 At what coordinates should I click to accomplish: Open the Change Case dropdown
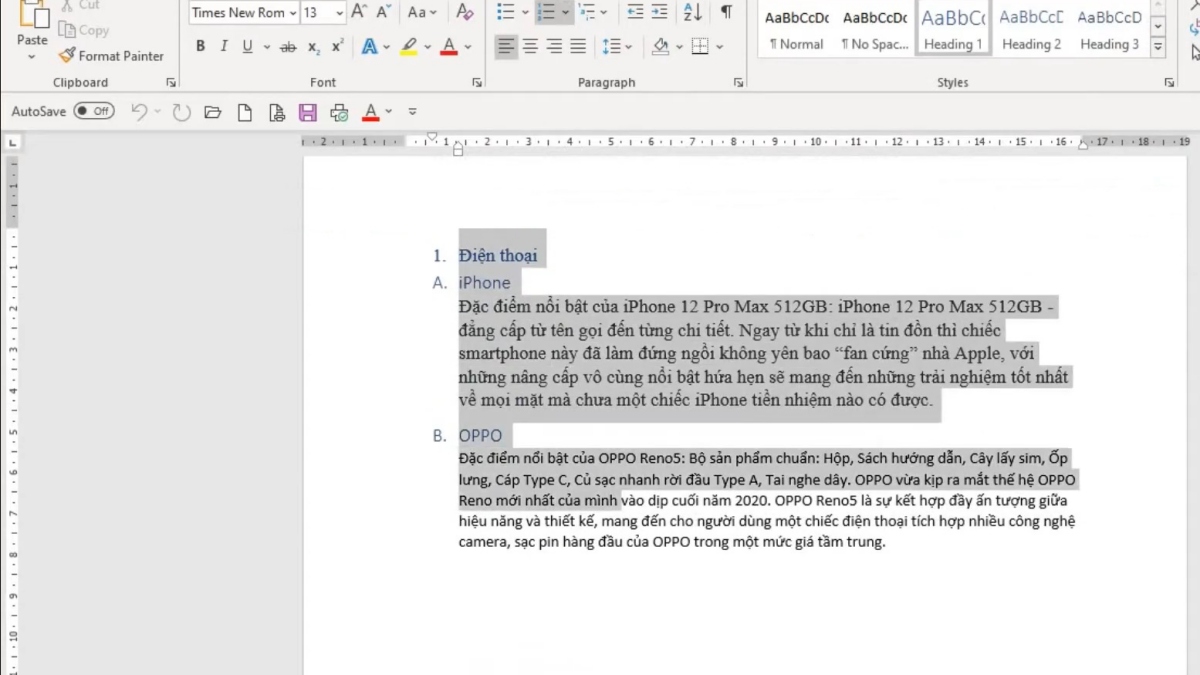(x=423, y=12)
